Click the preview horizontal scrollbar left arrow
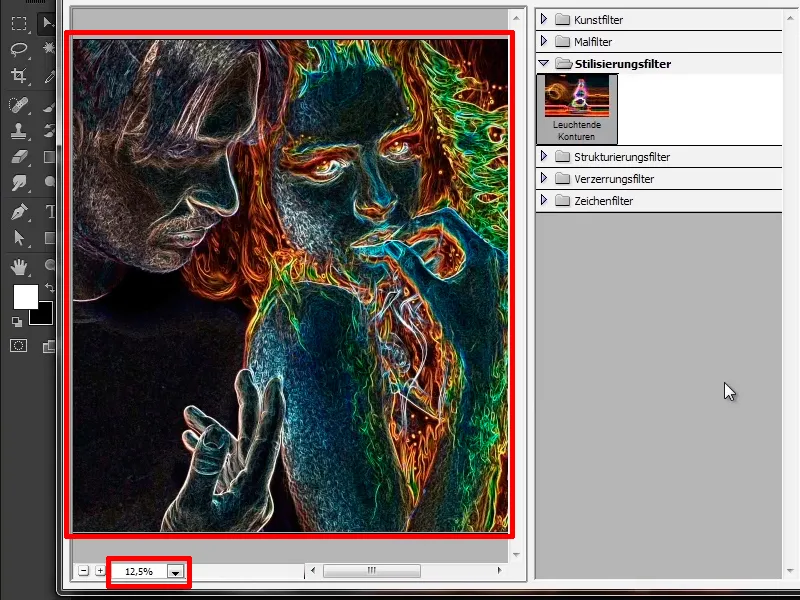The width and height of the screenshot is (800, 600). pos(313,570)
